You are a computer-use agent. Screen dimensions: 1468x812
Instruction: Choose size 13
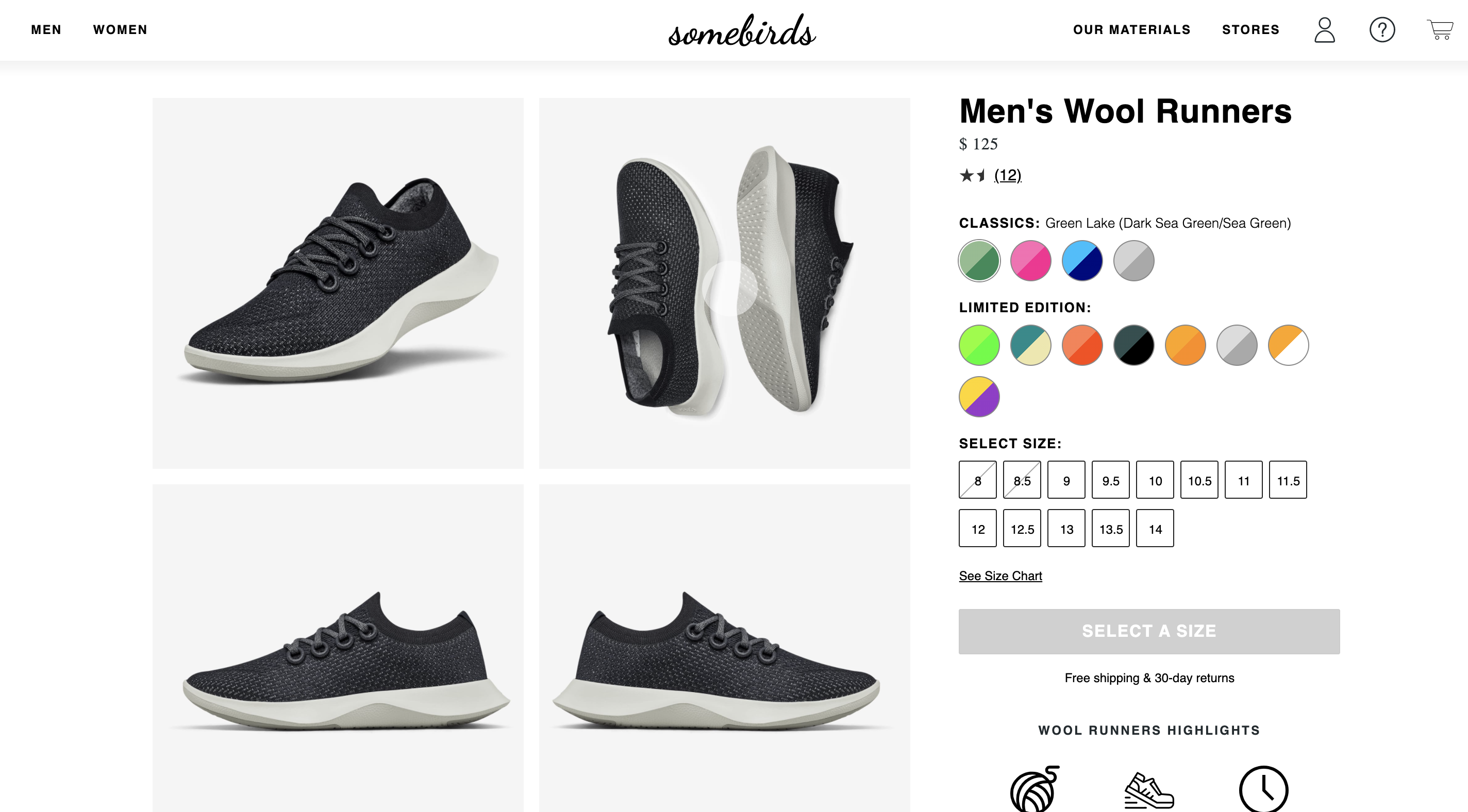click(1066, 529)
